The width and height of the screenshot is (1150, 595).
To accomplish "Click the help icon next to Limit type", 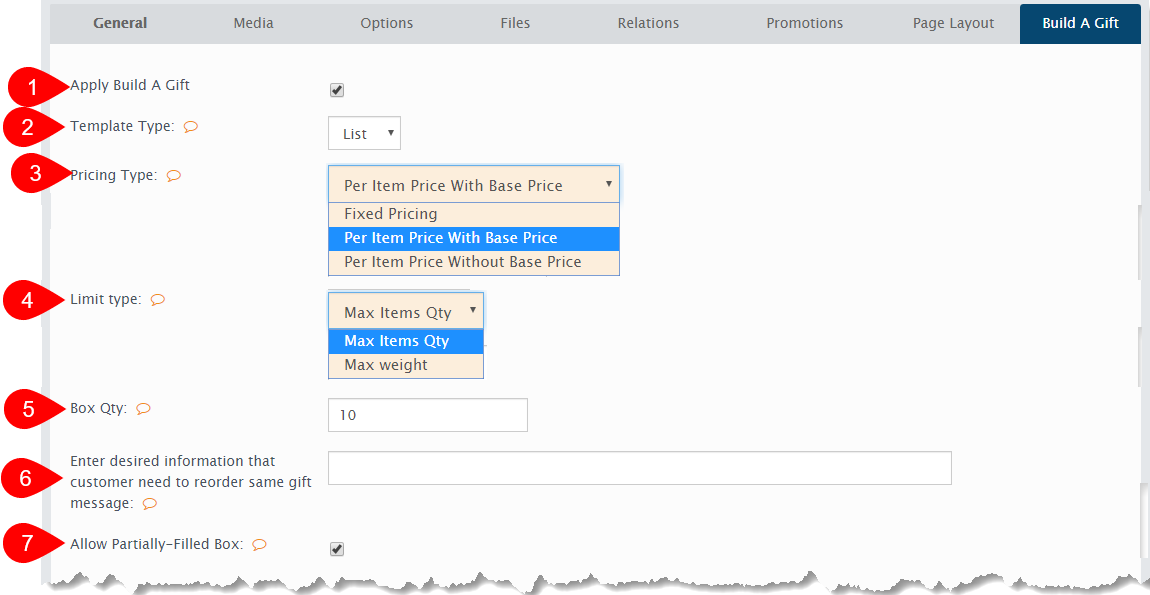I will tap(157, 299).
